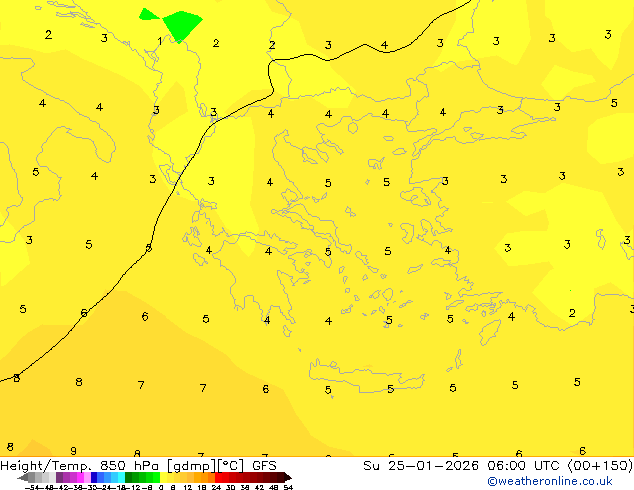
Task: Click the "Height/Temp. 850 hPa" title text
Action: click(x=80, y=466)
